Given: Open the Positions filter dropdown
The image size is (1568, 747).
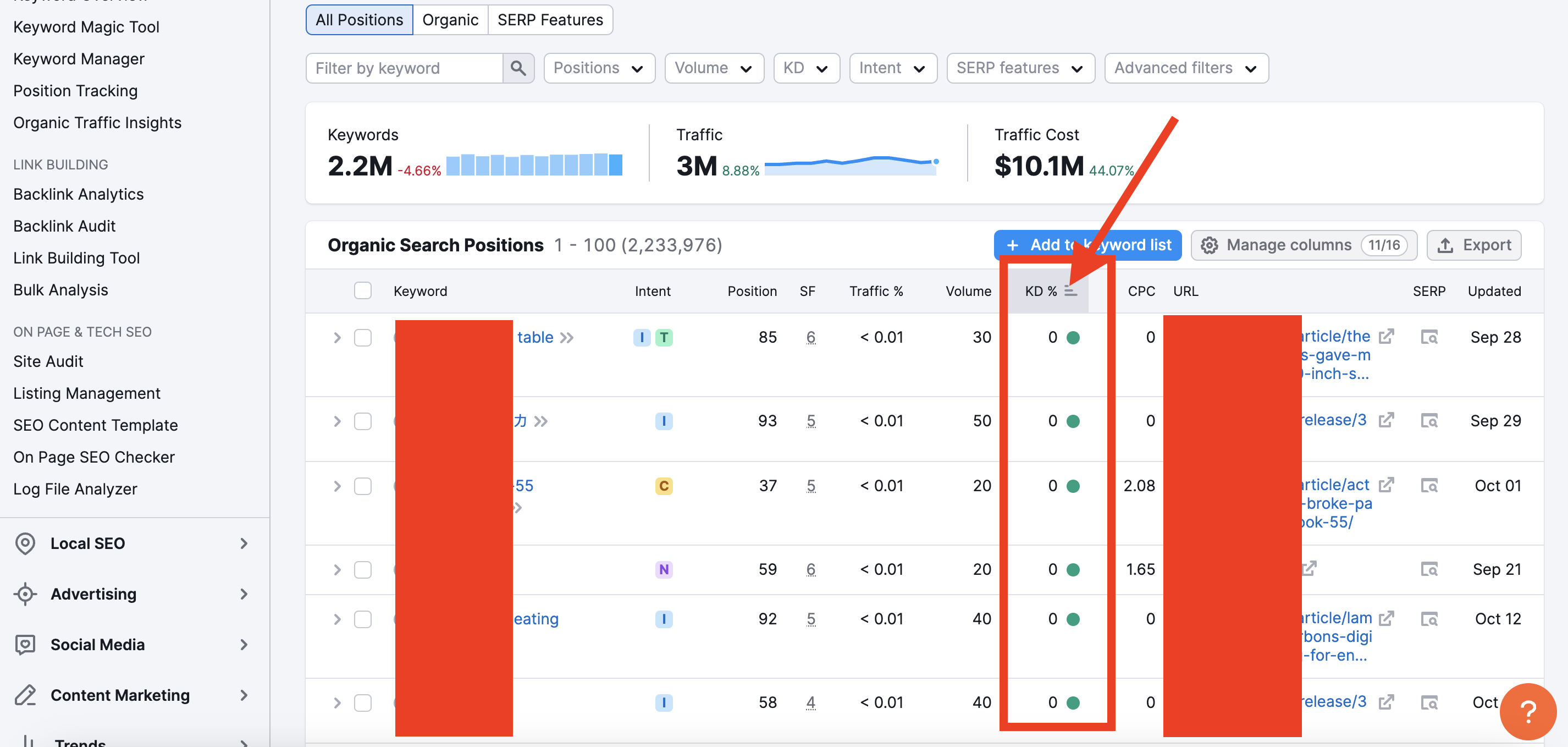Looking at the screenshot, I should [x=599, y=68].
